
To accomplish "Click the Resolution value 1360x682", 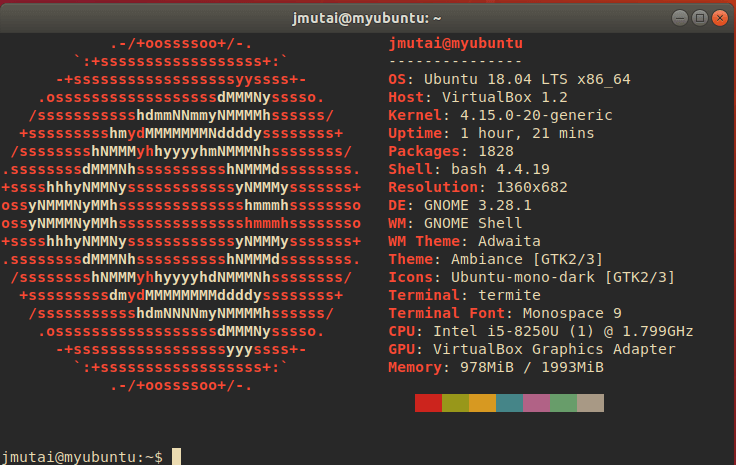I will (x=532, y=187).
